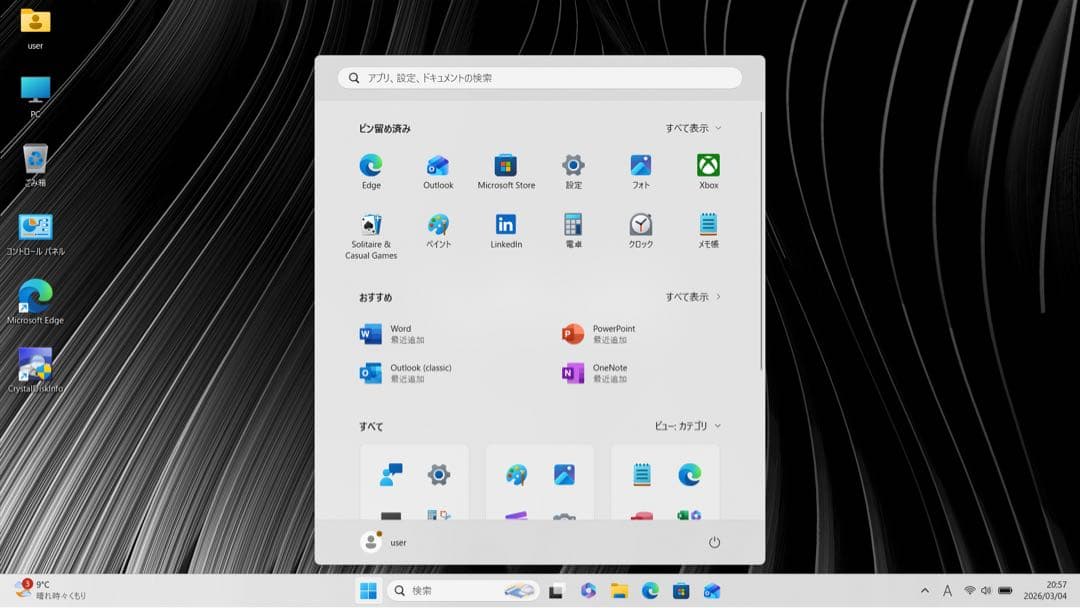1080x608 pixels.
Task: Expand pinned apps with すべて表示 chevron
Action: (x=694, y=128)
